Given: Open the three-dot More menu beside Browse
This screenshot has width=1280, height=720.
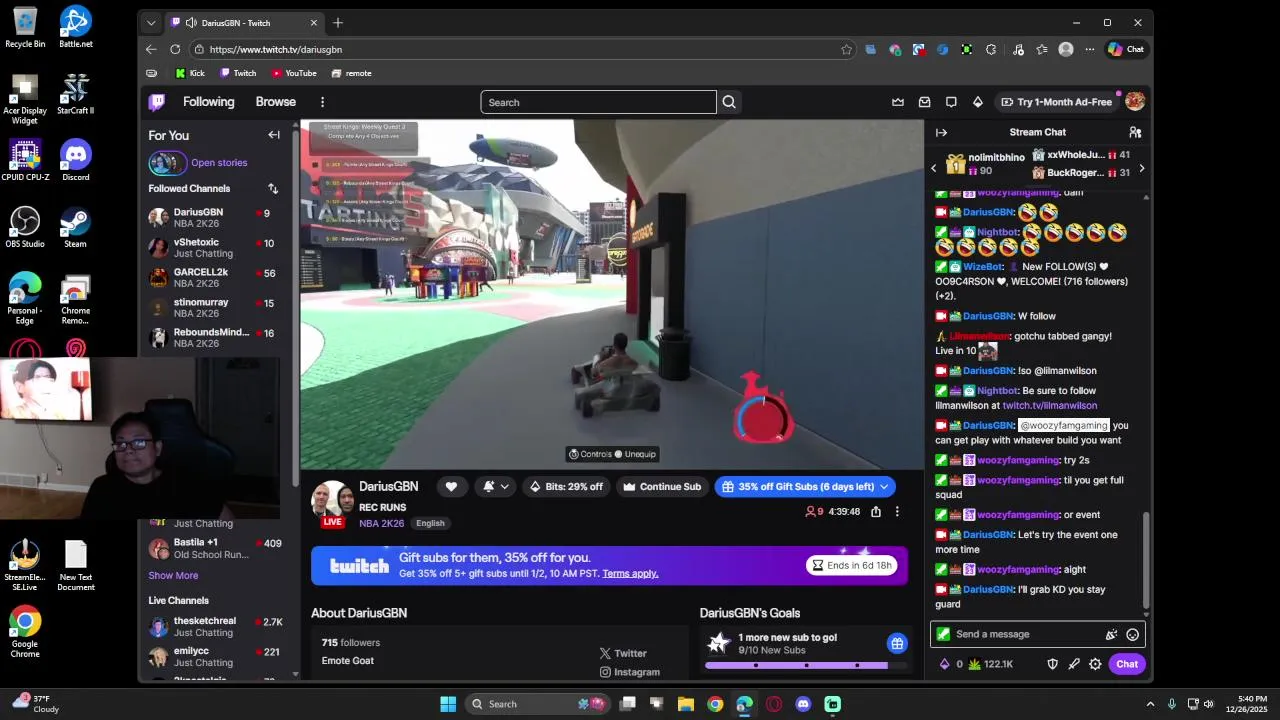Looking at the screenshot, I should pos(322,102).
